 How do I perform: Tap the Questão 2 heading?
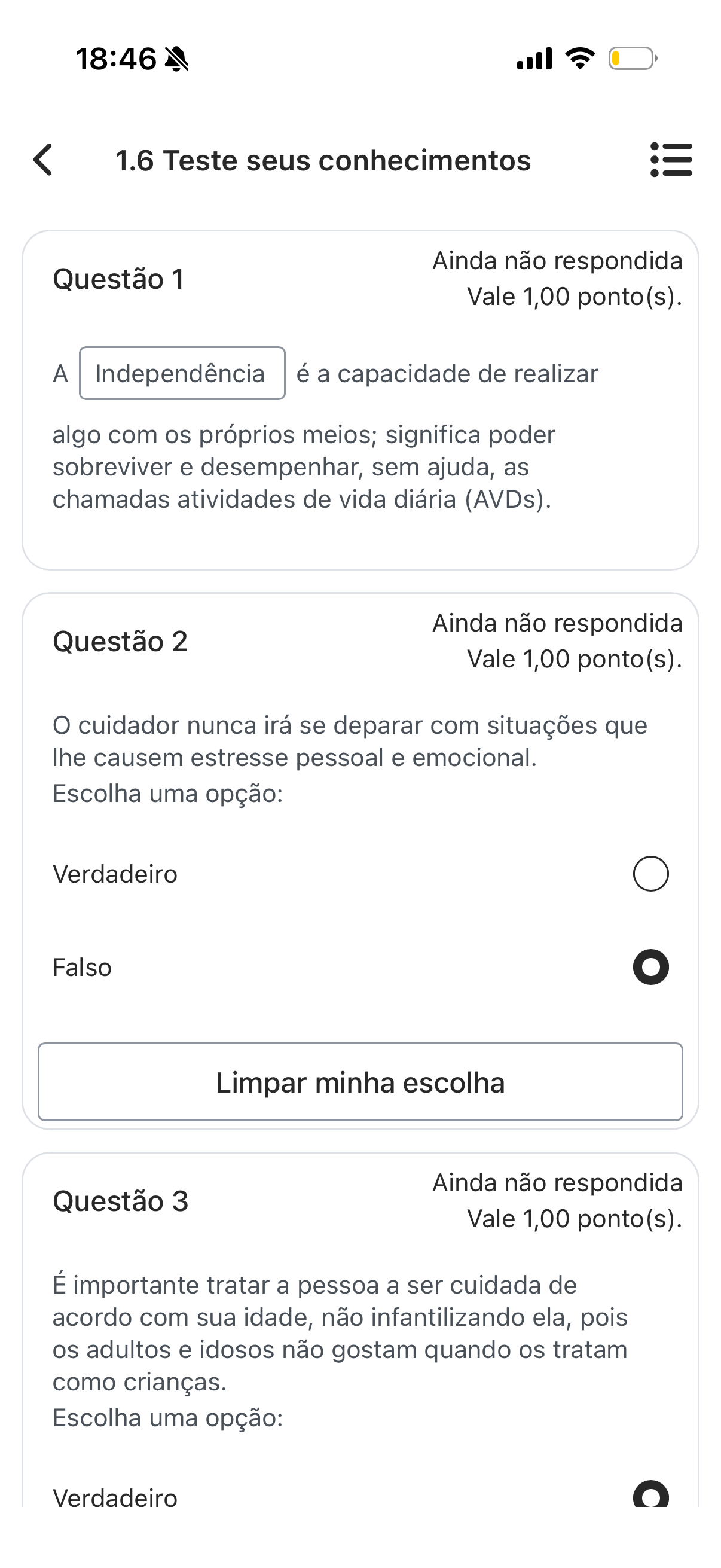point(121,642)
